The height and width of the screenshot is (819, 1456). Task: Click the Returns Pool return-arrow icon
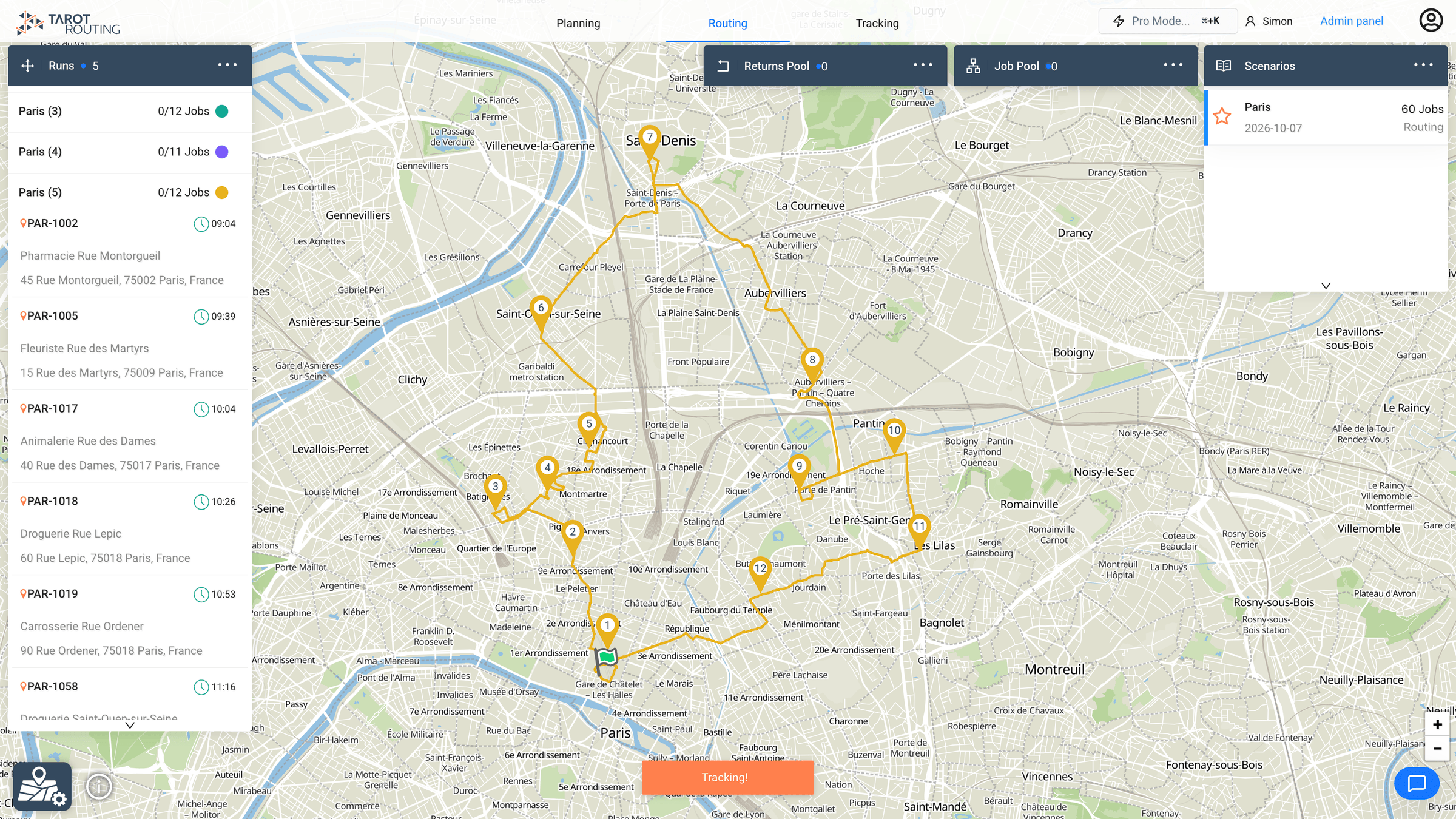[x=723, y=66]
